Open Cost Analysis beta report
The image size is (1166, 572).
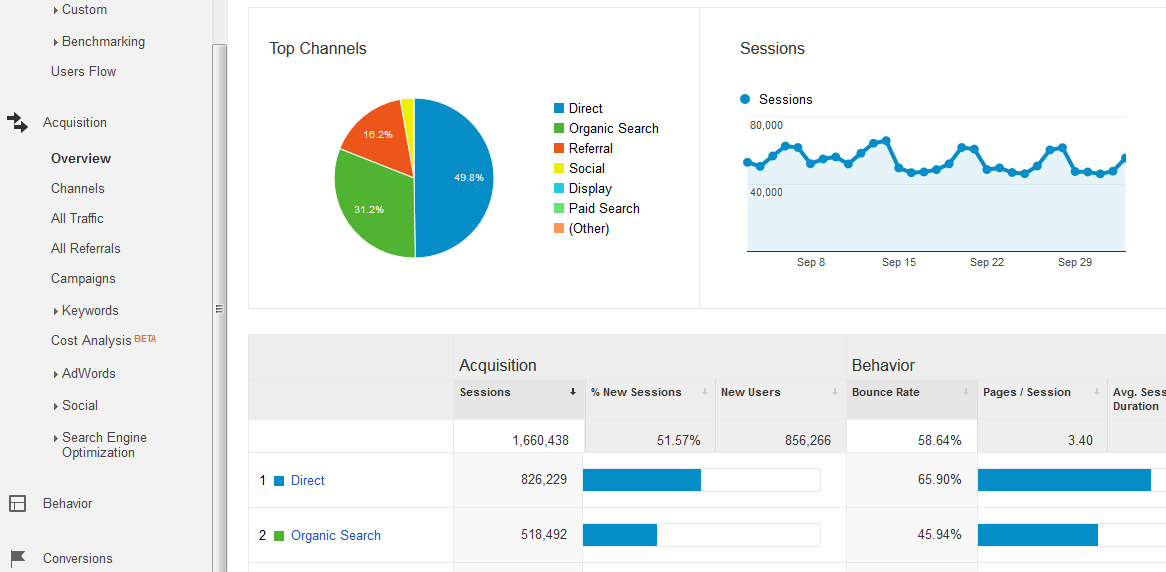click(92, 340)
